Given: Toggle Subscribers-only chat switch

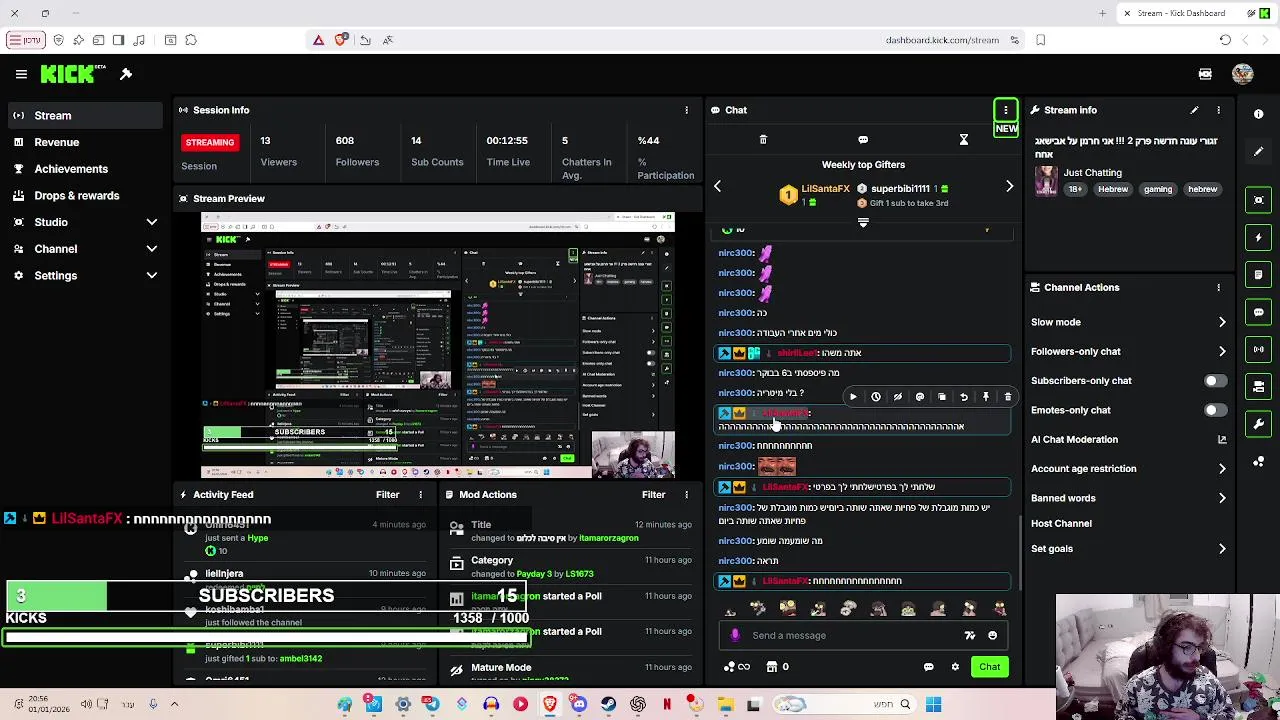Looking at the screenshot, I should click(1214, 381).
